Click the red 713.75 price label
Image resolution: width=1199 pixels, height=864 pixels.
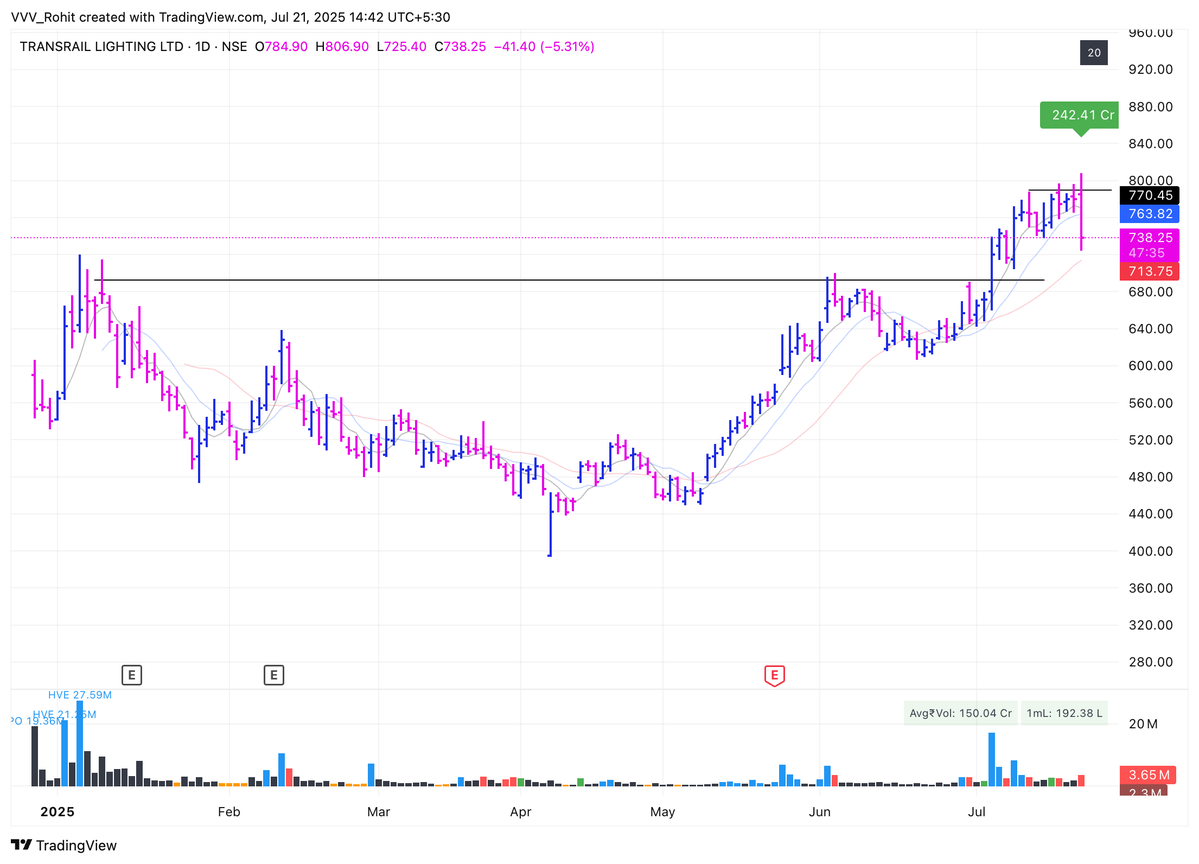coord(1149,271)
